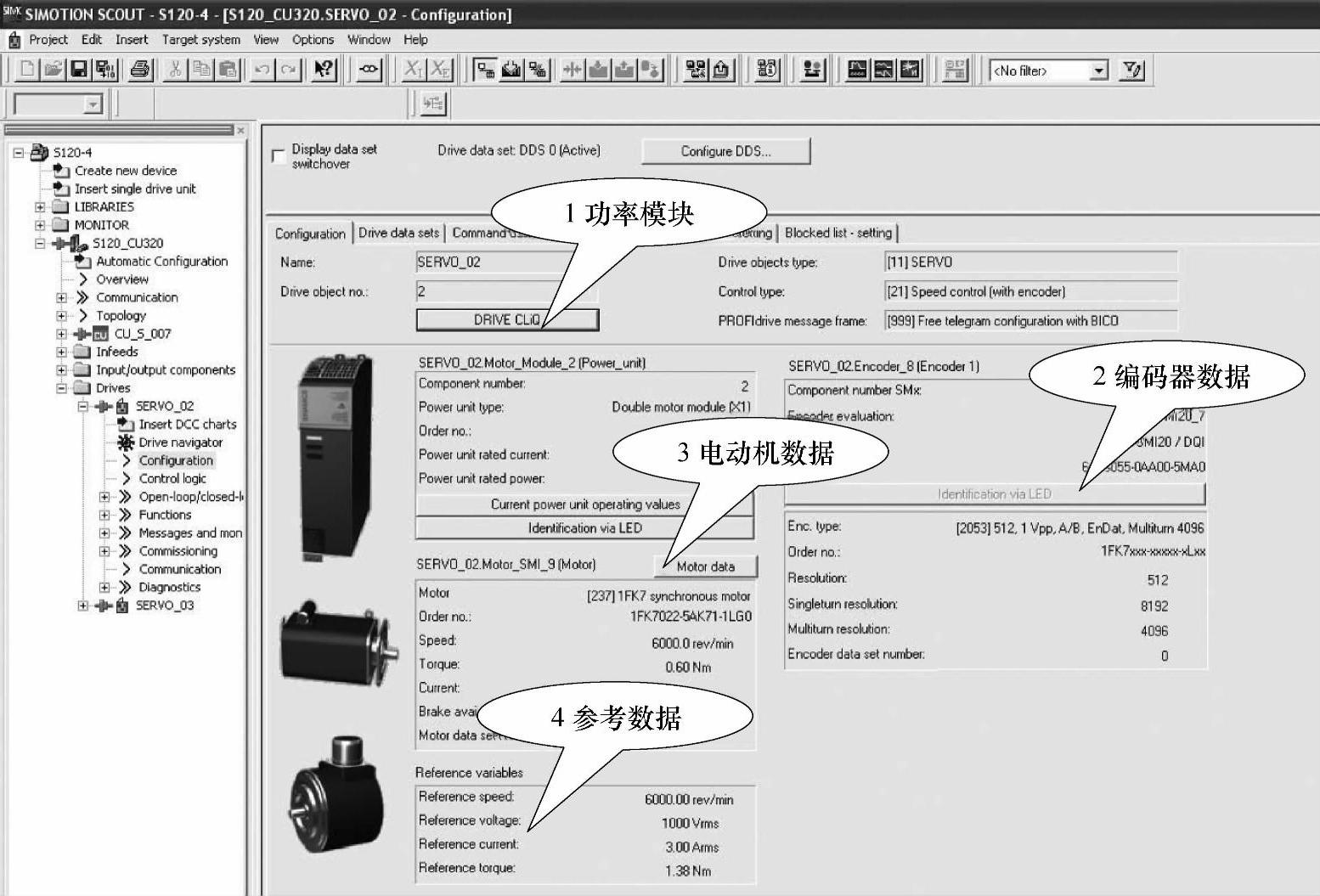Select Control logic under SERVO_02
Viewport: 1320px width, 896px height.
pos(172,479)
